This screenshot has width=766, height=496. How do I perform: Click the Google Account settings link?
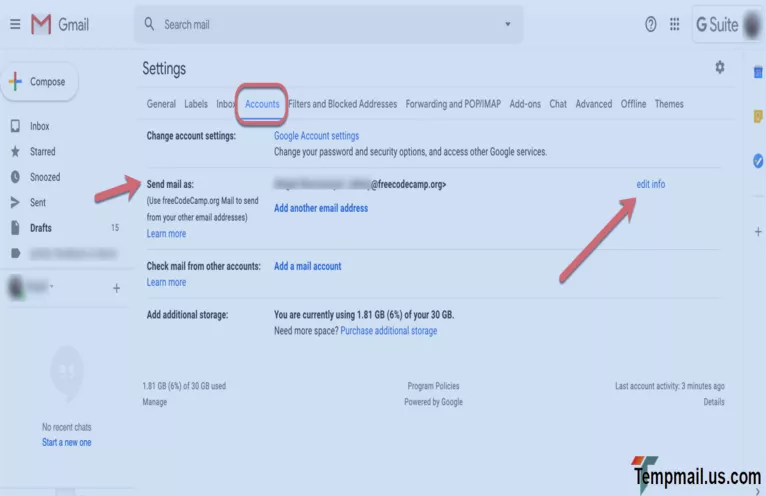click(316, 136)
